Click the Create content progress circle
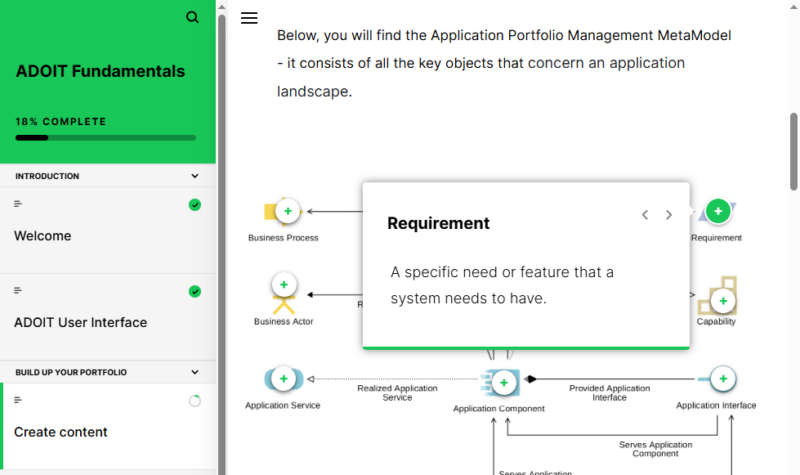 click(x=195, y=401)
